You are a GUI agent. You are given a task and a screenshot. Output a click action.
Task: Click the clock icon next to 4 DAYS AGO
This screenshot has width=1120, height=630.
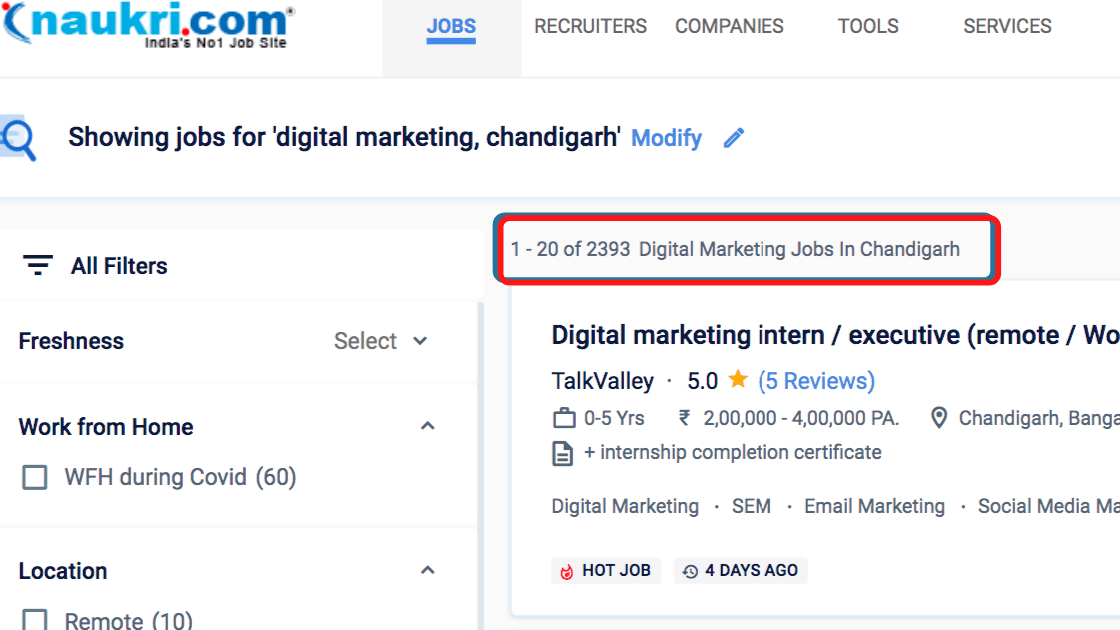click(689, 570)
